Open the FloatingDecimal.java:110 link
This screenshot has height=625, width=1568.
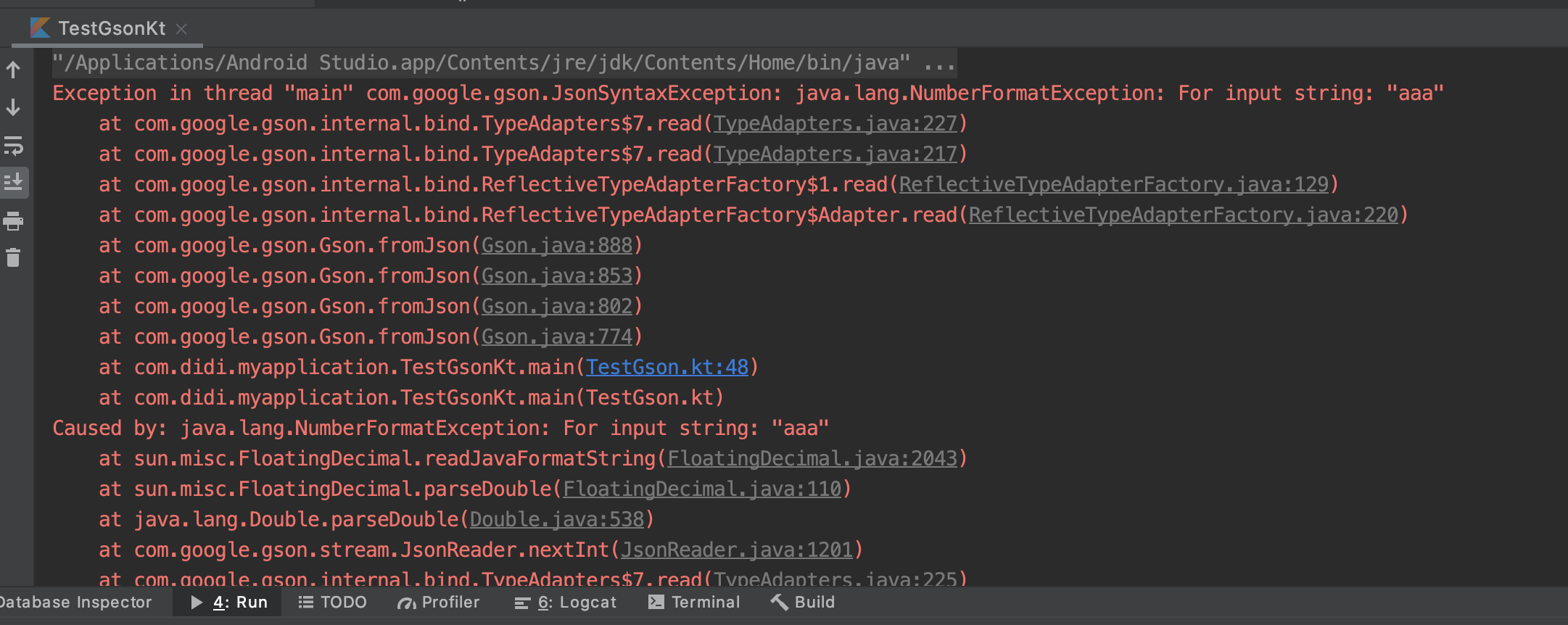(702, 489)
